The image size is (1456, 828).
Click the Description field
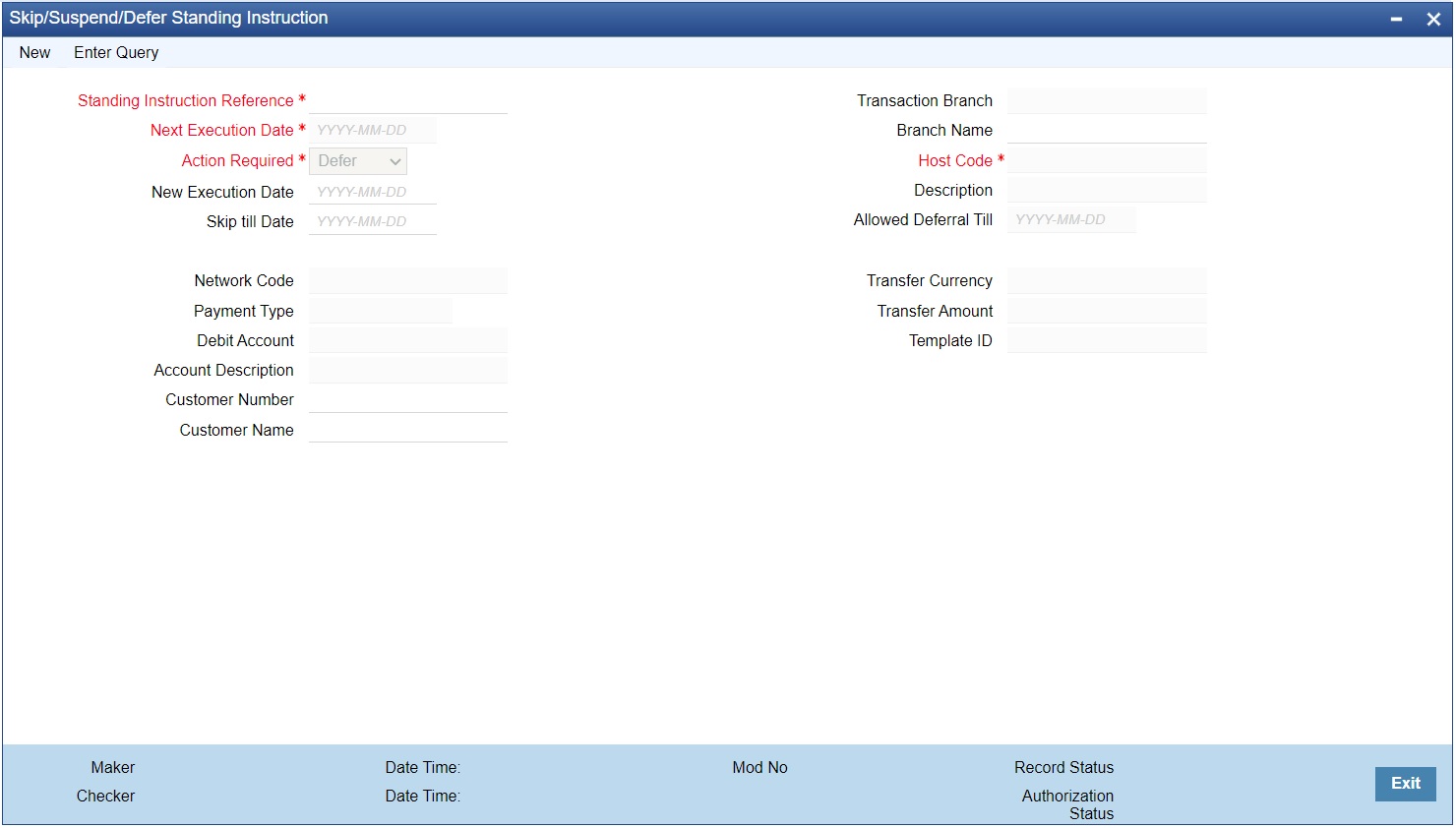(x=1107, y=190)
